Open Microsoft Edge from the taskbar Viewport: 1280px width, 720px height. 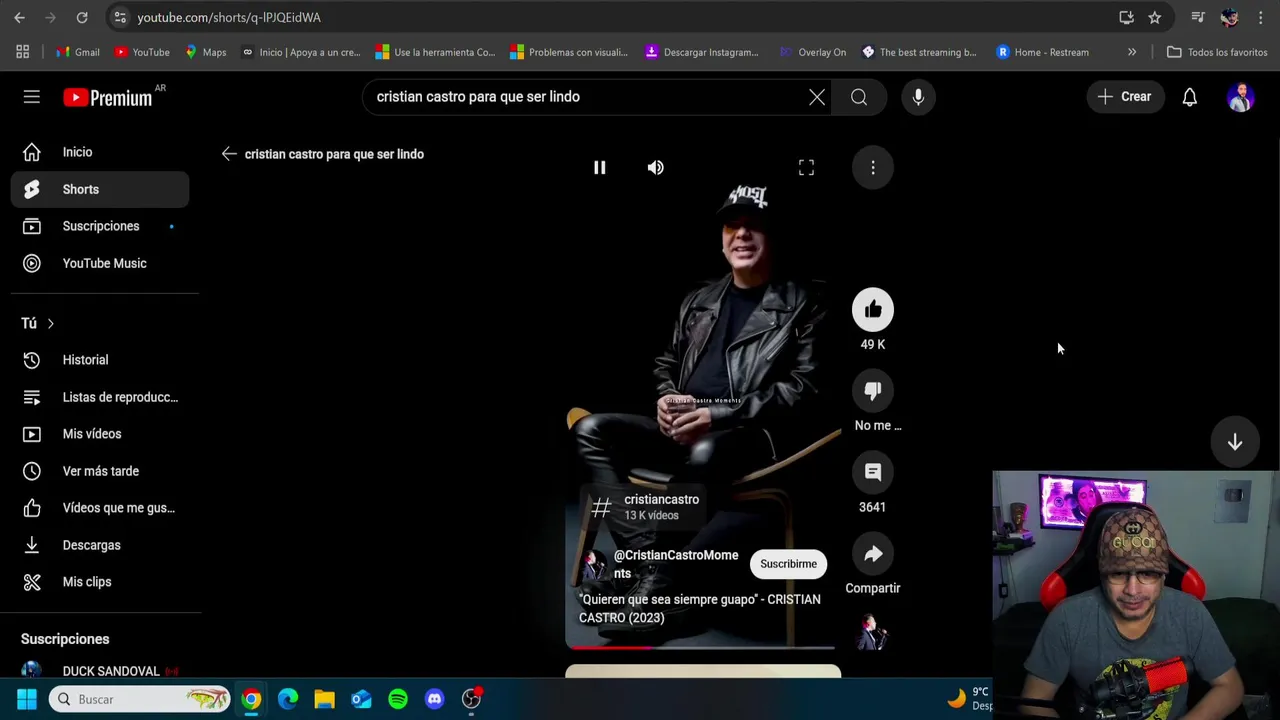click(288, 699)
